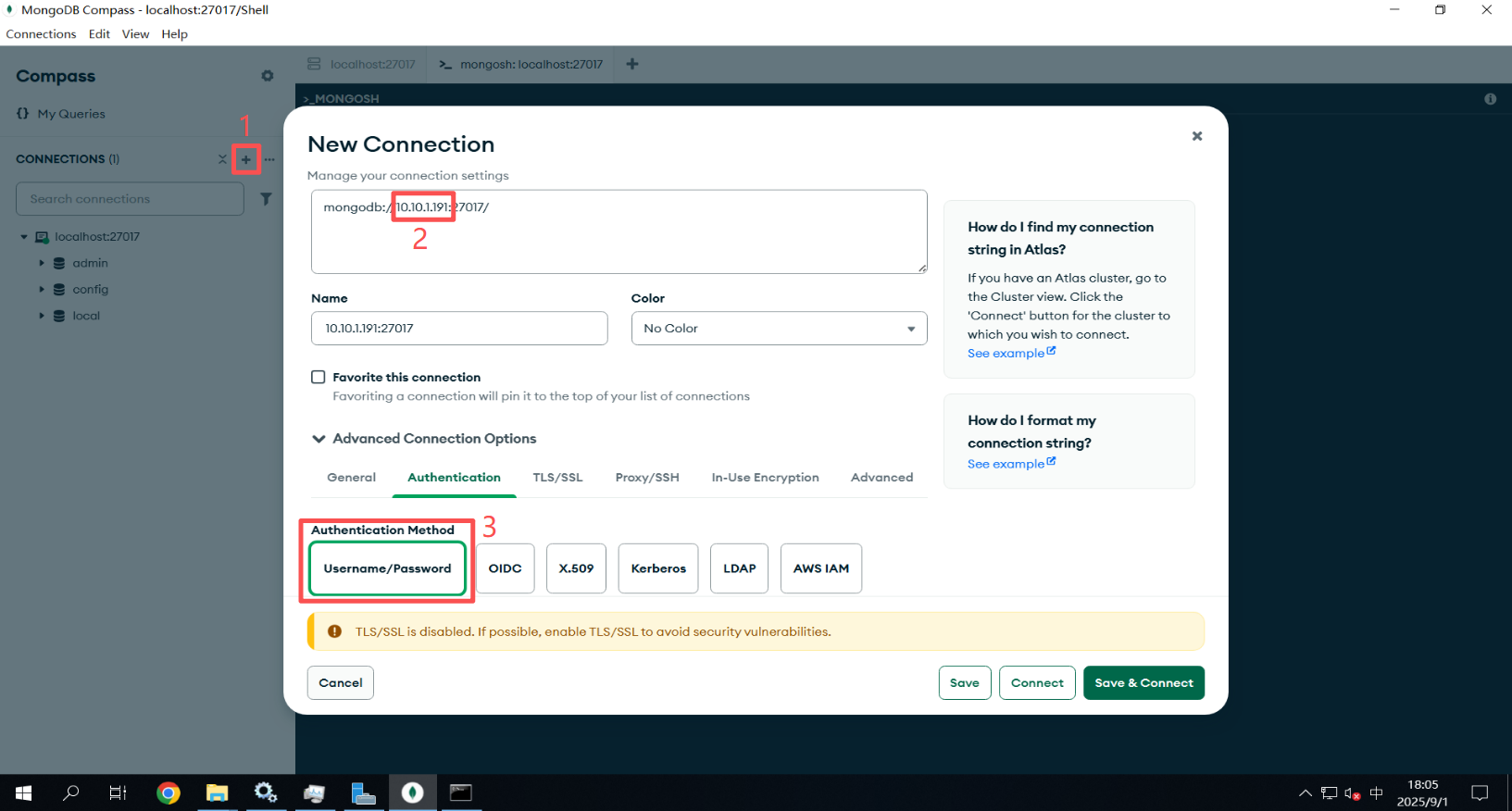Viewport: 1512px width, 811px height.
Task: Open the Help menu
Action: click(x=174, y=34)
